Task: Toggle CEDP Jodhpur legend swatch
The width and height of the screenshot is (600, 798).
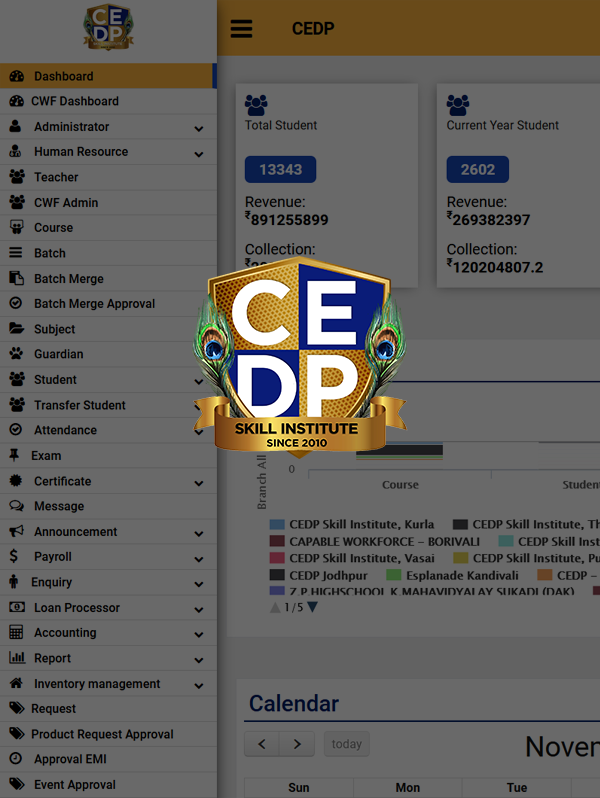Action: [277, 575]
